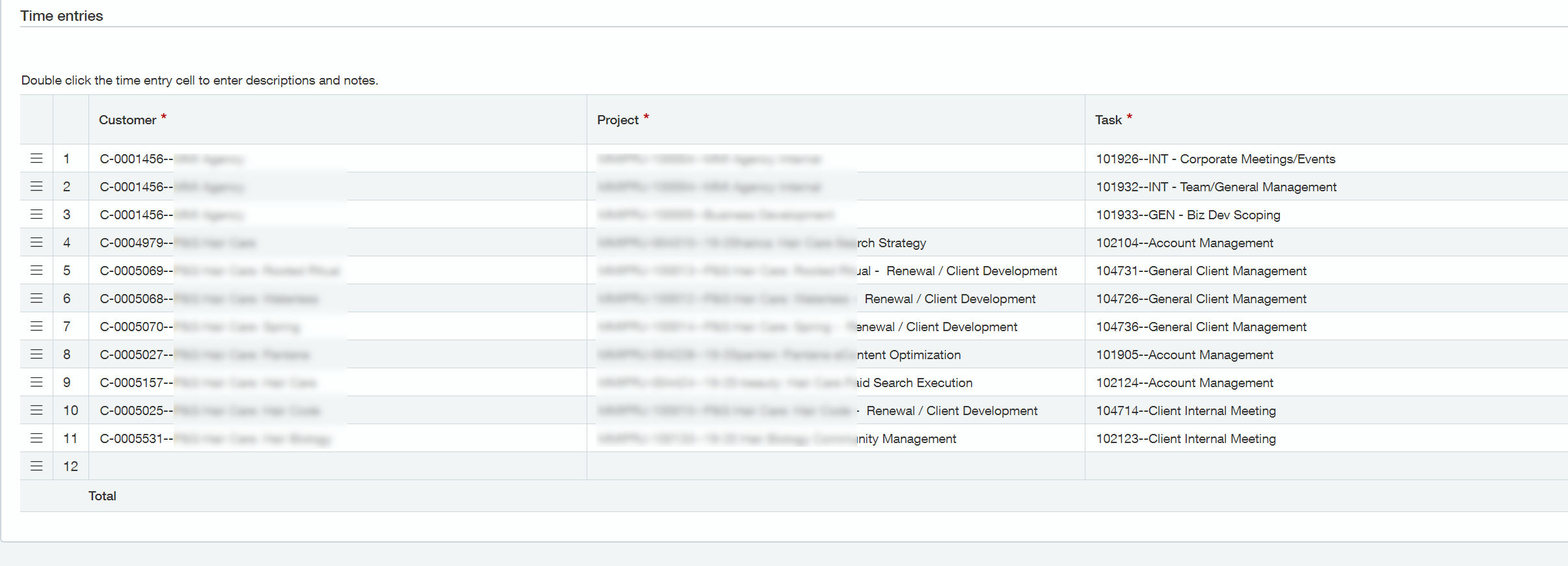The width and height of the screenshot is (1568, 566).
Task: Click task 101932--INT - Team/General Management
Action: [1216, 187]
